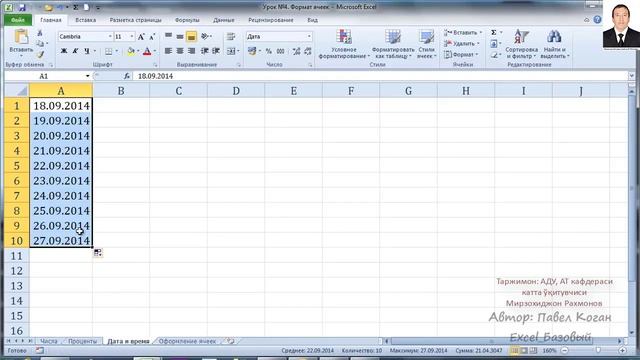The image size is (640, 360).
Task: Click the zoom slider handle
Action: pyautogui.click(x=598, y=351)
